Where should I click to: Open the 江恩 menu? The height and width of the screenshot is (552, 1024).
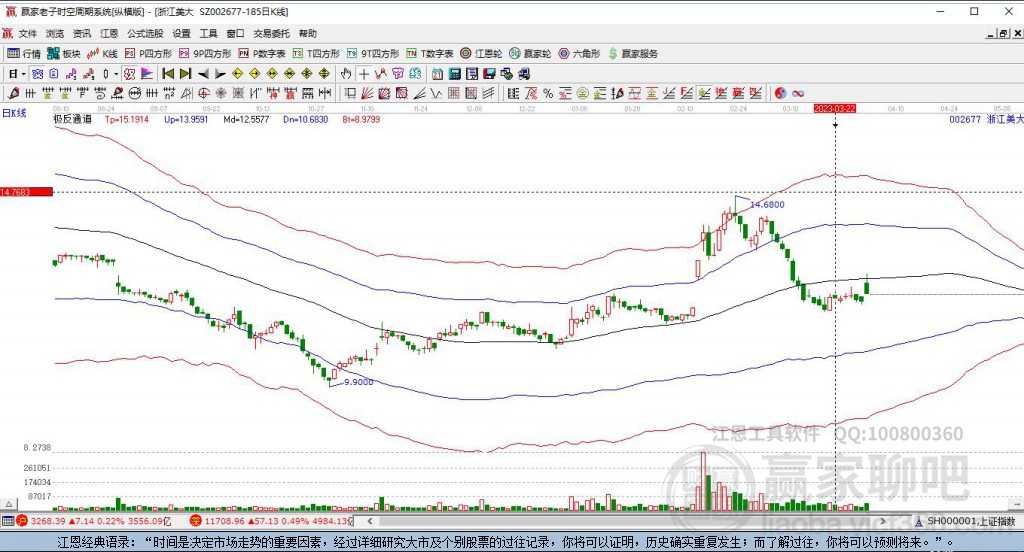[x=109, y=33]
